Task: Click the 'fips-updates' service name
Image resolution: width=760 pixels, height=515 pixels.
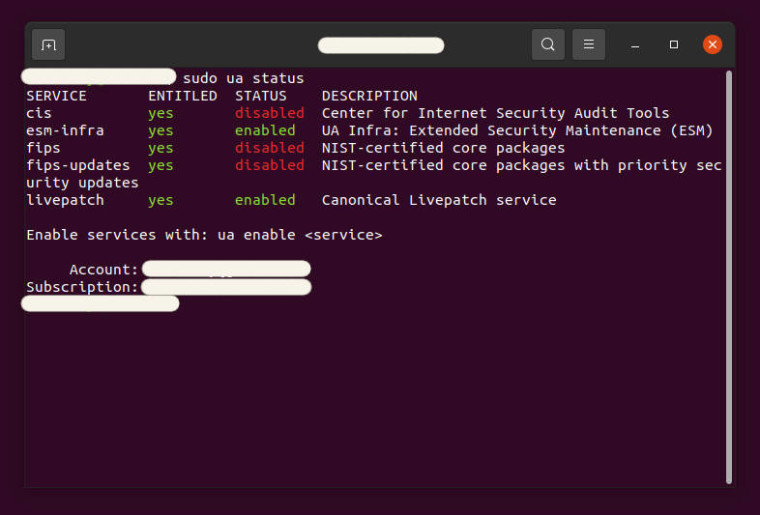Action: [x=78, y=165]
